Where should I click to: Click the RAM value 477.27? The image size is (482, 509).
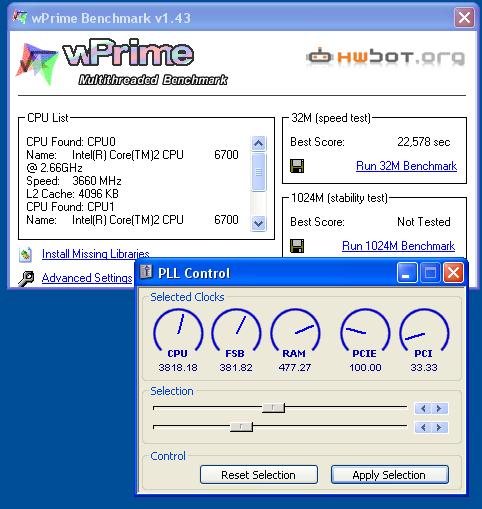295,367
